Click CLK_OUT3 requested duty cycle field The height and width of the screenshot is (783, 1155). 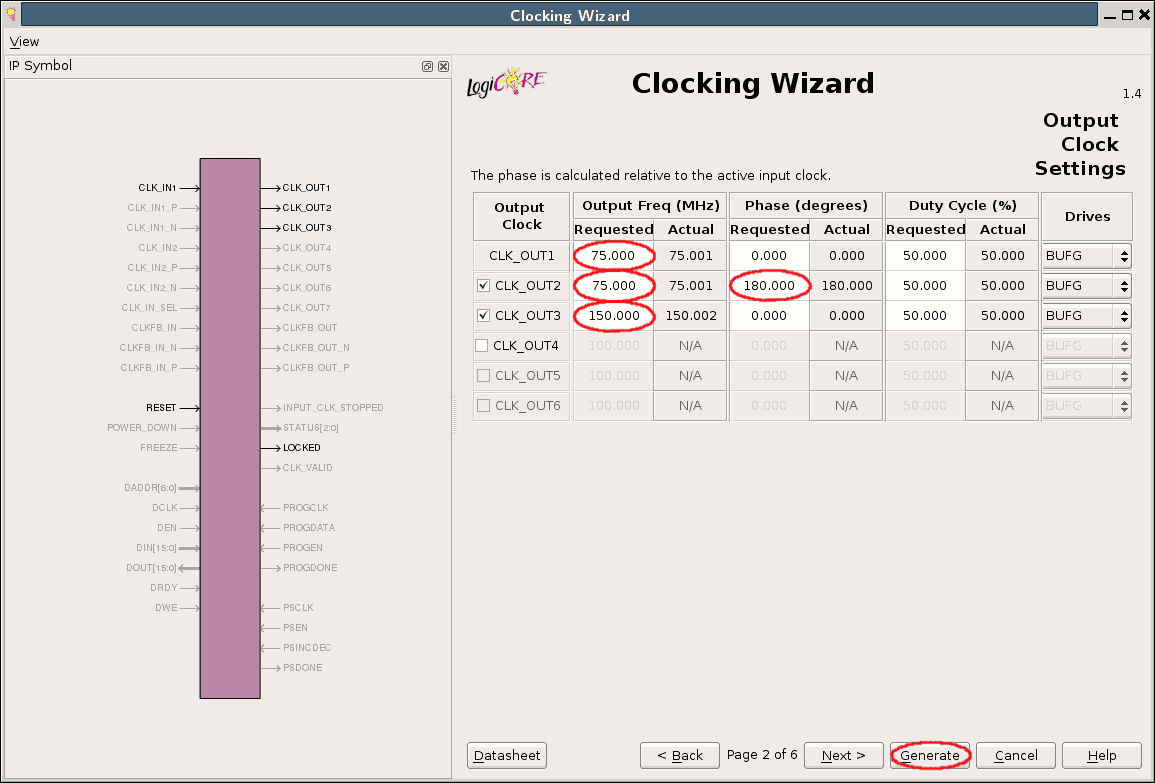point(925,316)
